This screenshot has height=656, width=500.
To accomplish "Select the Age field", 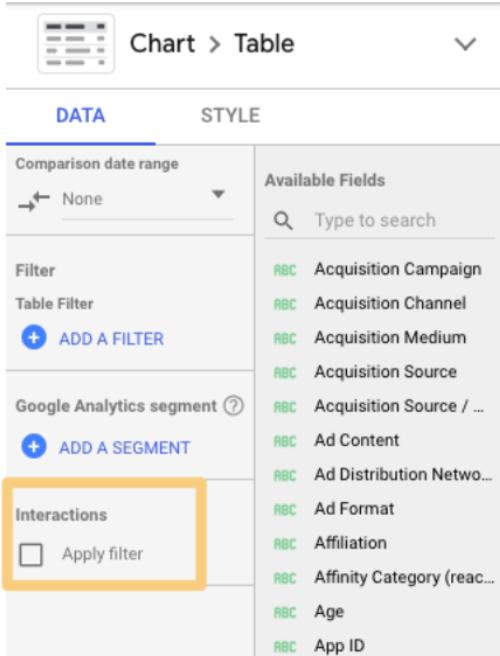I will [329, 612].
